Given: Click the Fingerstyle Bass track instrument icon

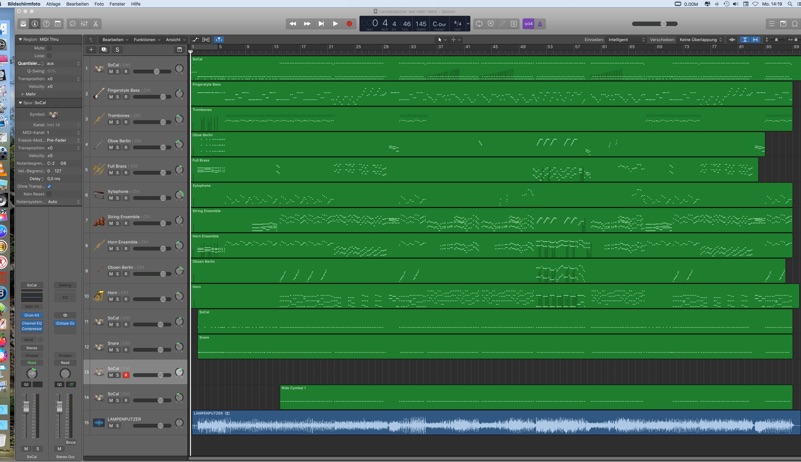Looking at the screenshot, I should (x=99, y=94).
